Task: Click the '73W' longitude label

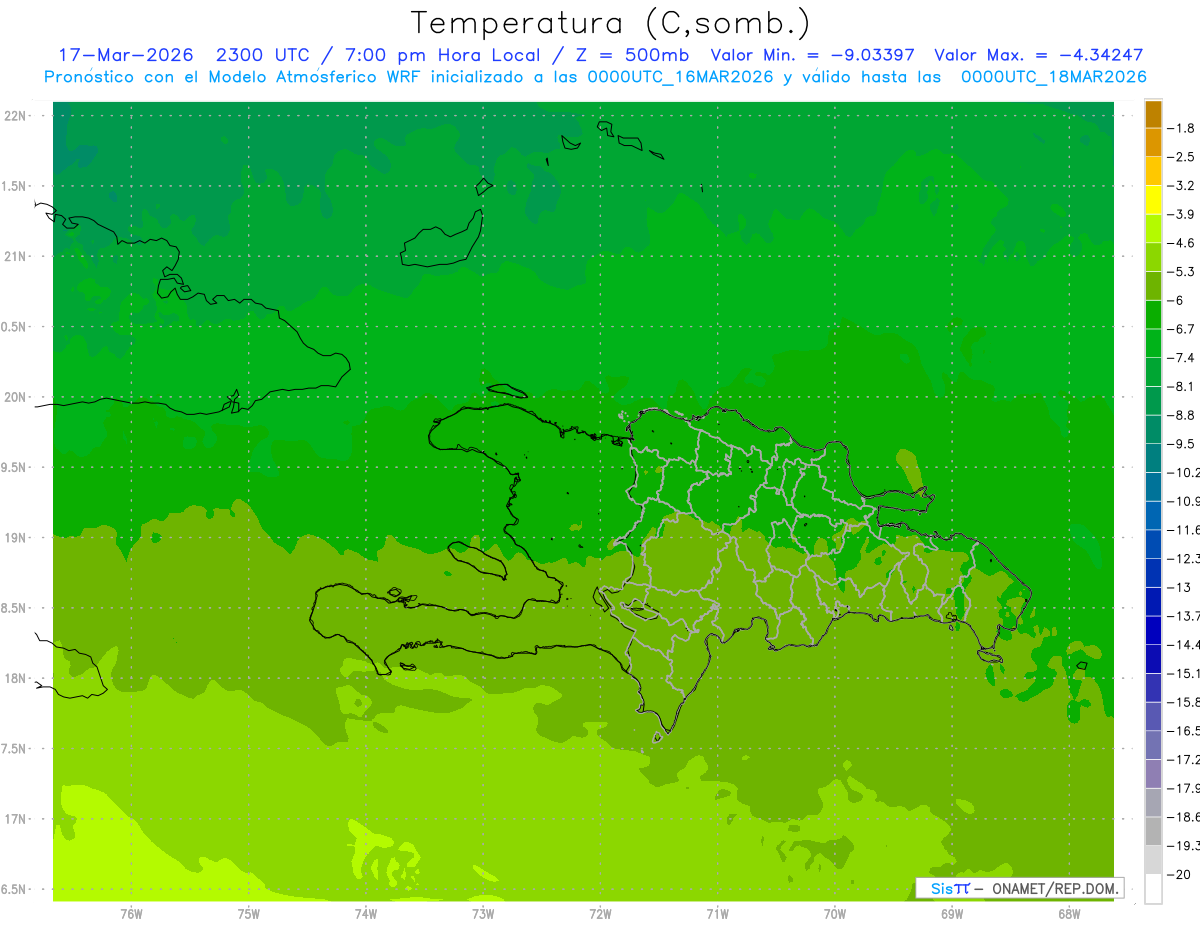Action: [483, 914]
